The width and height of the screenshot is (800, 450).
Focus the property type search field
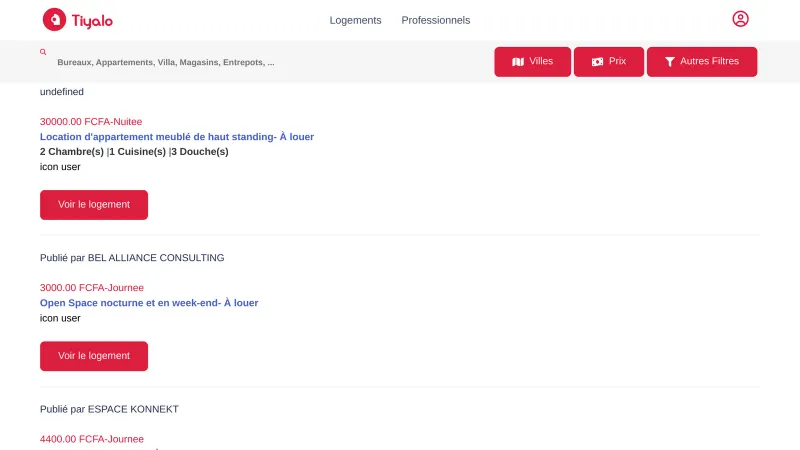(166, 62)
